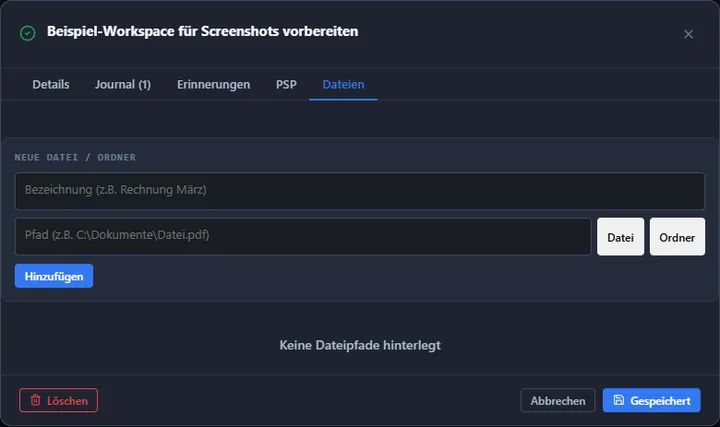
Task: Click the green completed-status check icon
Action: [x=28, y=33]
